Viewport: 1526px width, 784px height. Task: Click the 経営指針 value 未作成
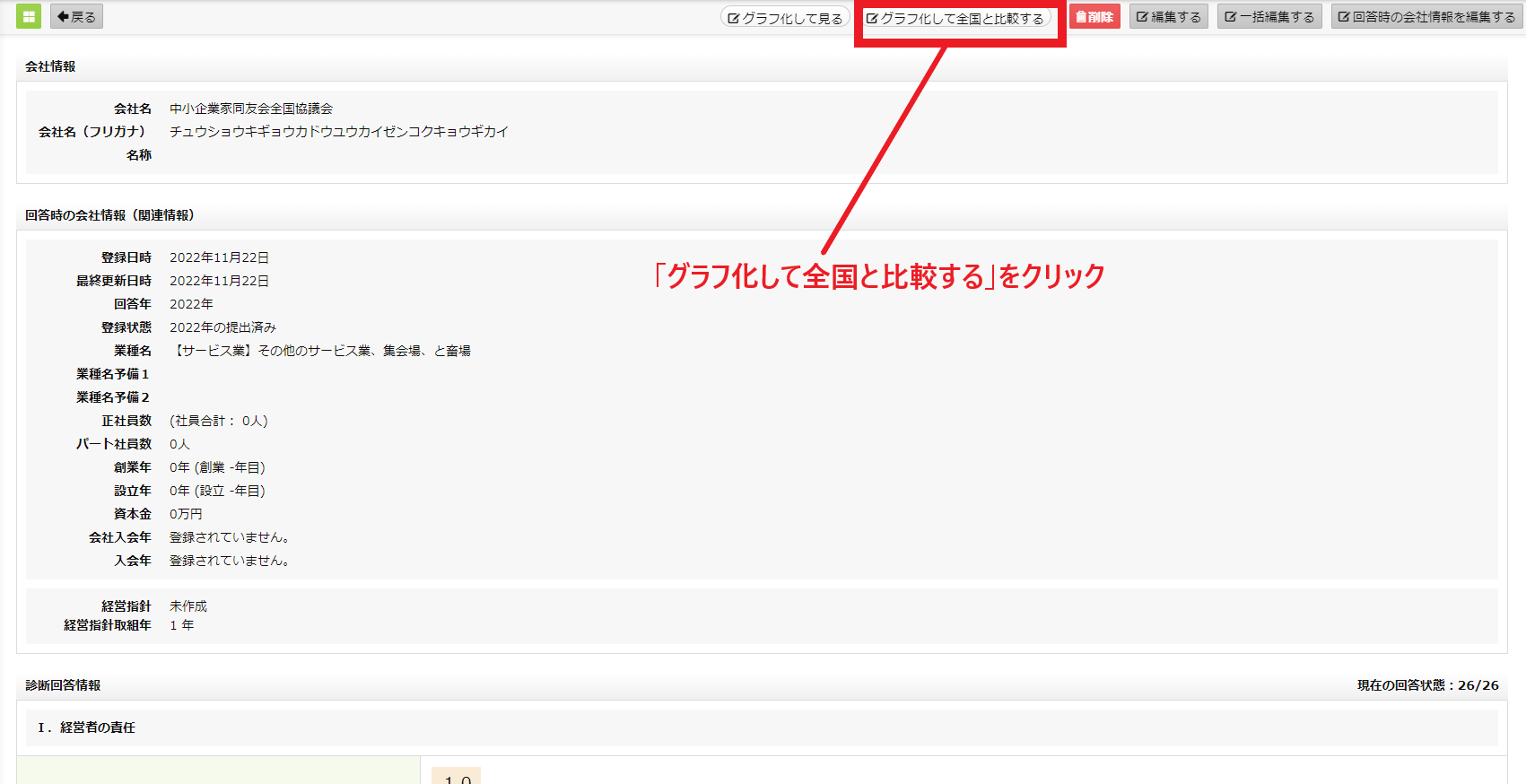coord(188,606)
